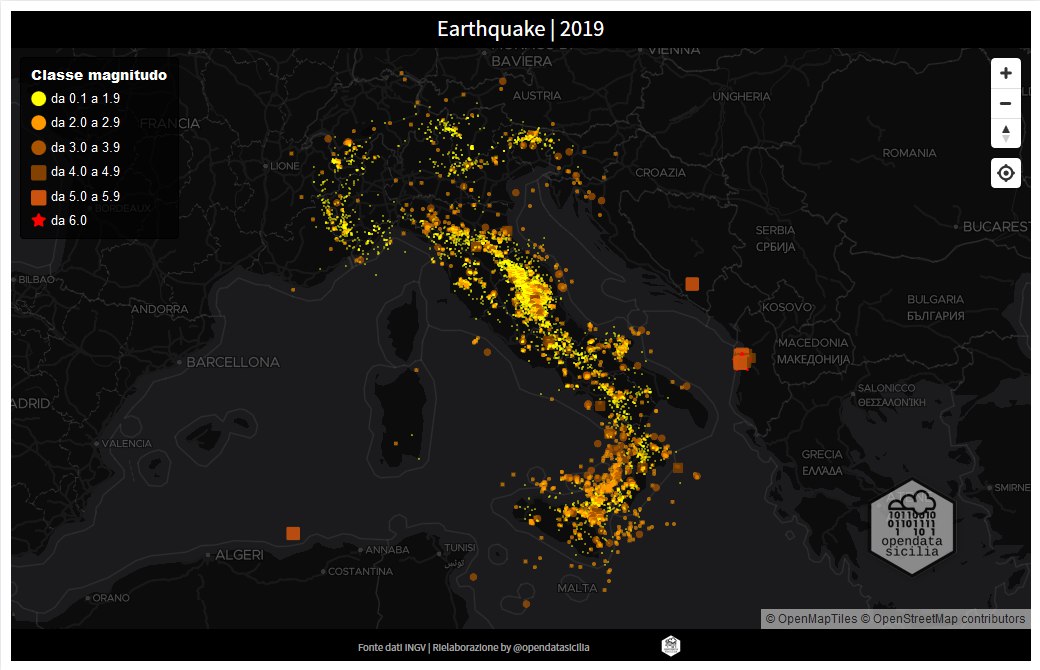Locate my position with the geolocate button
Screen dimensions: 1040x670
(x=1006, y=173)
